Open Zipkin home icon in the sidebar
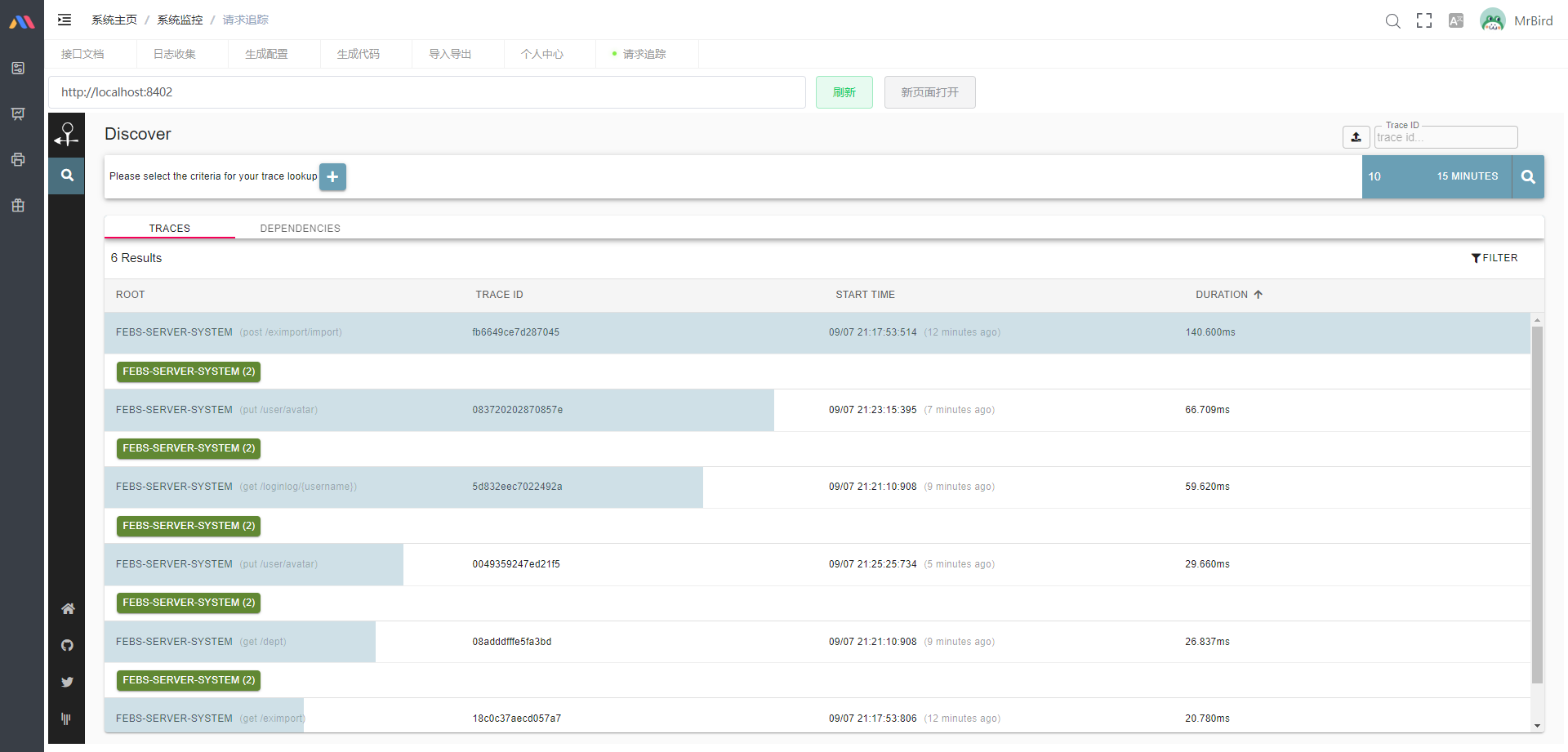 coord(68,608)
